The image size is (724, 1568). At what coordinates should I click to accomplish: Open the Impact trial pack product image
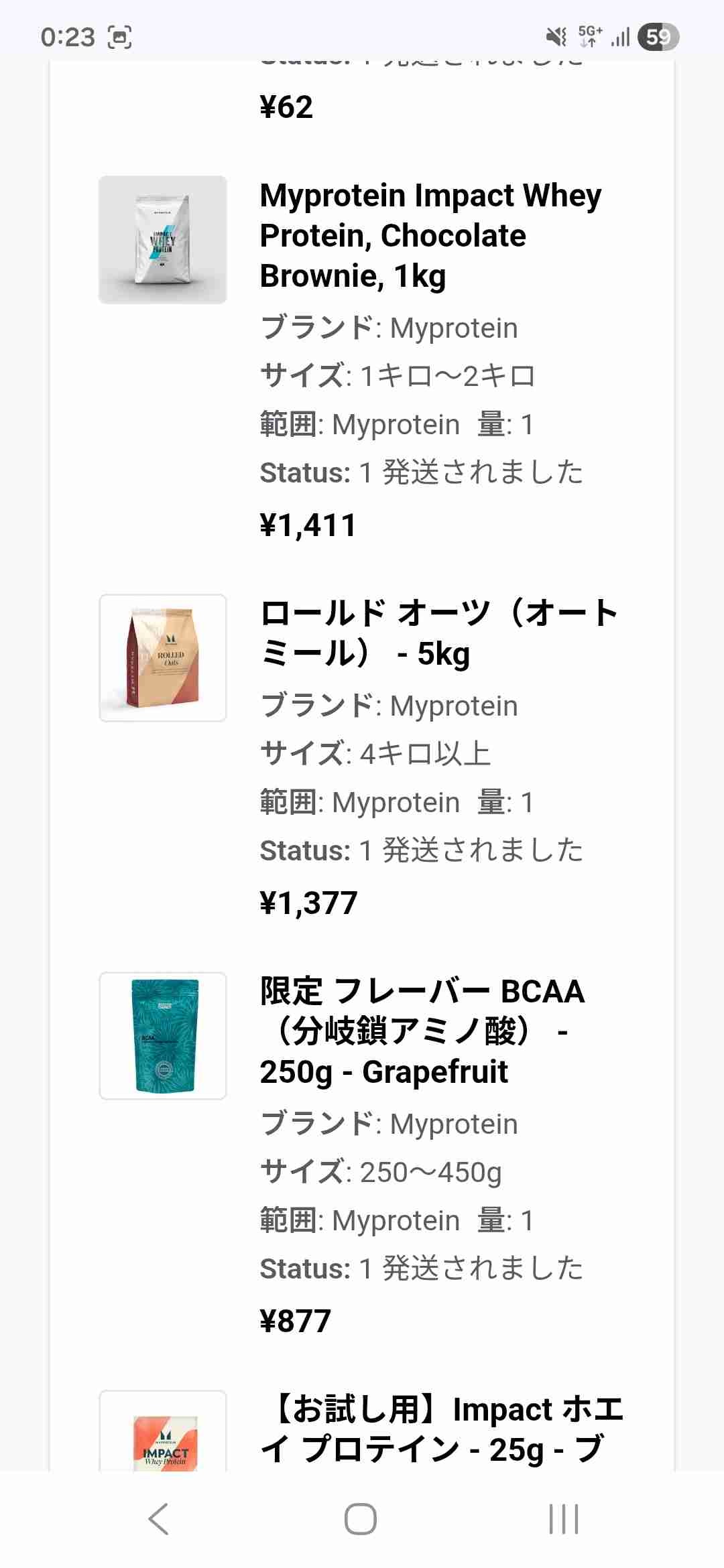[163, 1434]
